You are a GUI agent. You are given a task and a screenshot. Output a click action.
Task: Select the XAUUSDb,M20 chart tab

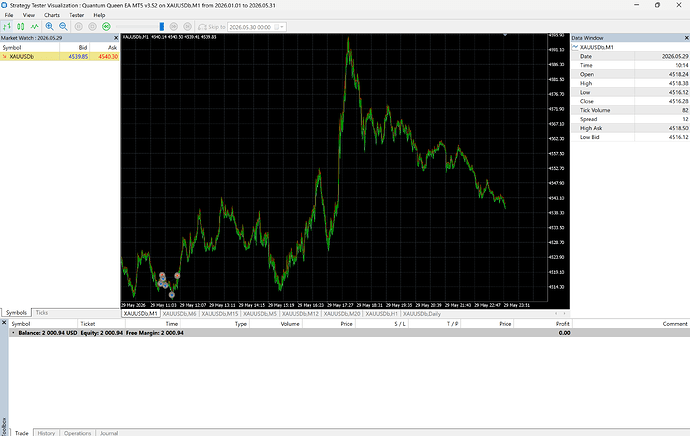pos(342,314)
